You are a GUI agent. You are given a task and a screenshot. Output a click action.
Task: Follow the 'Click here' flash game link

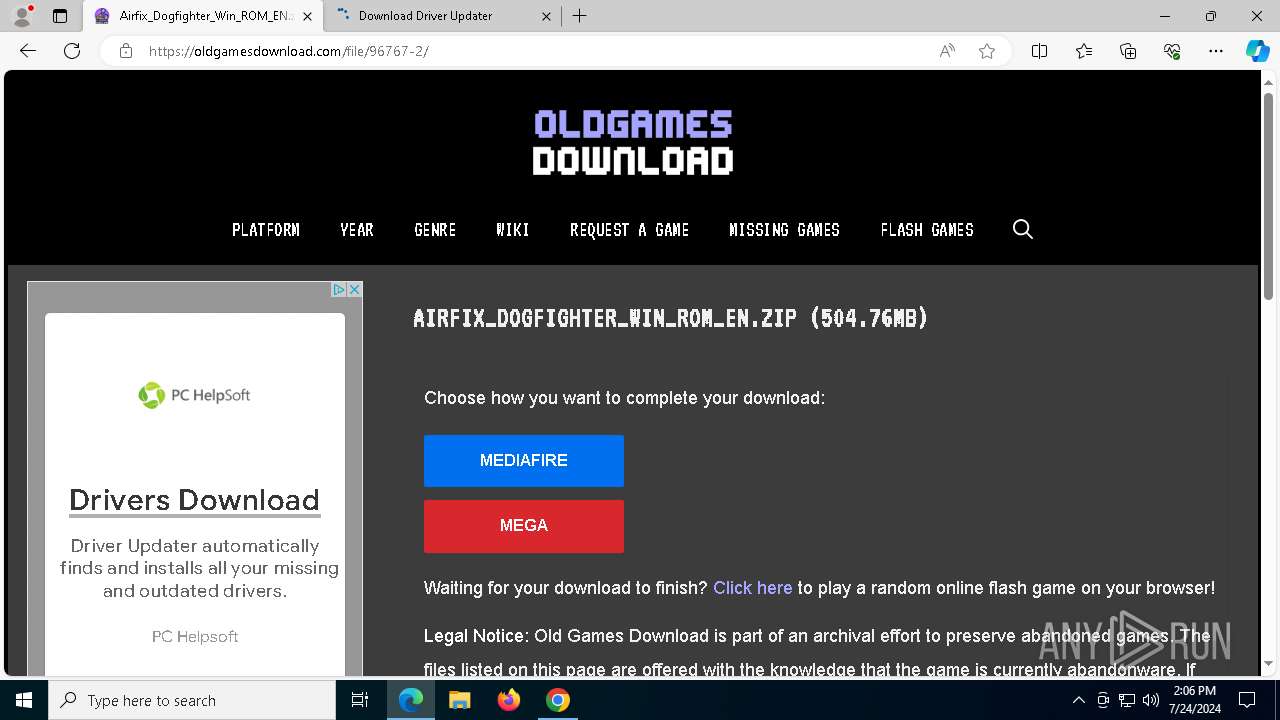[x=752, y=588]
